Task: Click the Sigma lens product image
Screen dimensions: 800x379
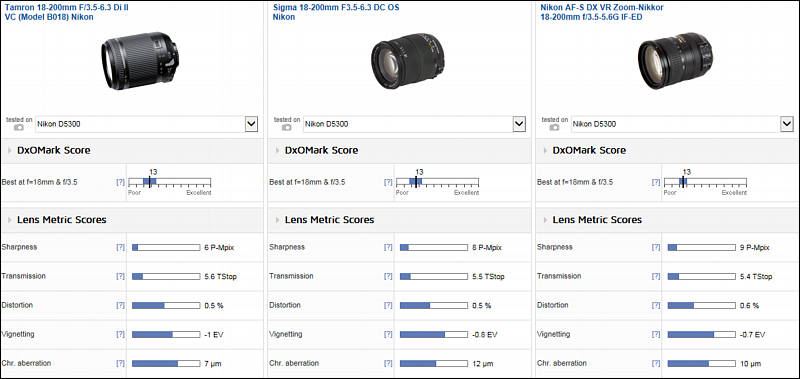Action: coord(408,61)
